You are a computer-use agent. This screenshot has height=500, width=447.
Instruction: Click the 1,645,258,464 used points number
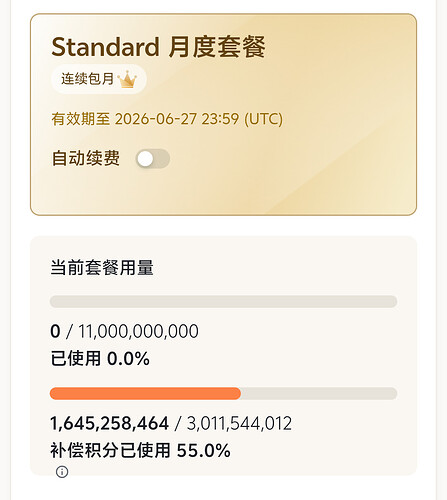point(109,423)
